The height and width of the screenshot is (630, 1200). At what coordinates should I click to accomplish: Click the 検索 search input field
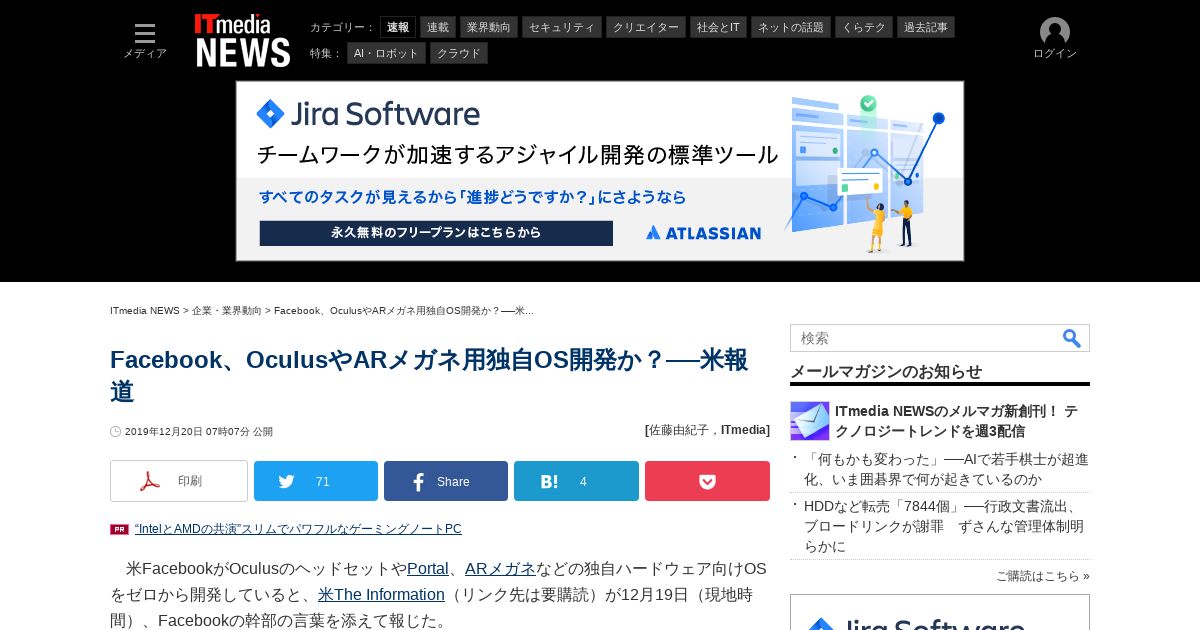click(x=925, y=338)
